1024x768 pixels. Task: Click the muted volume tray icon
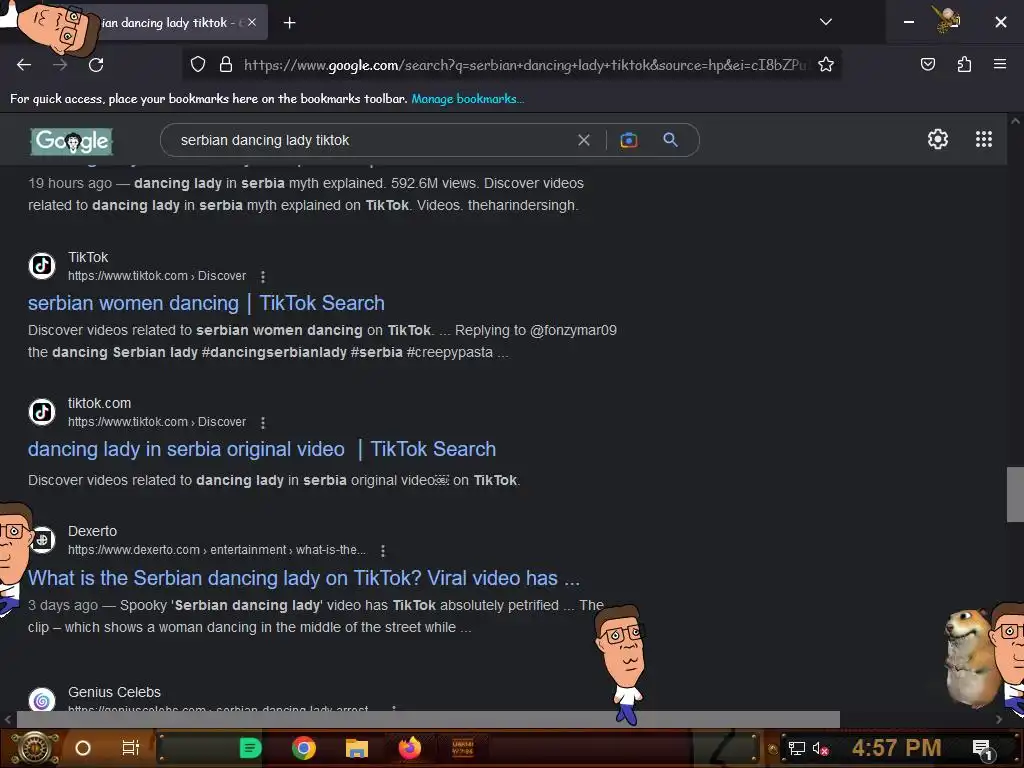(x=820, y=748)
